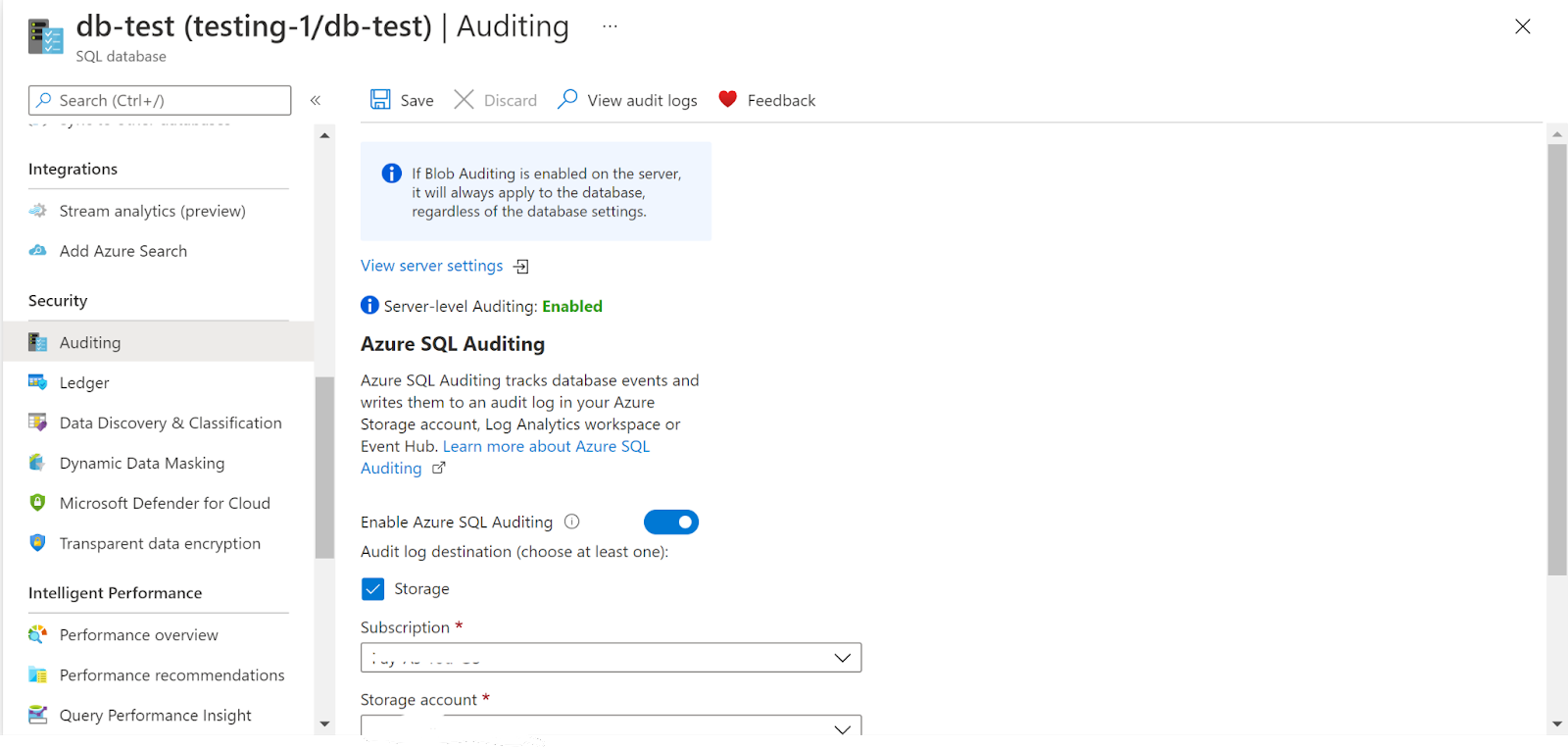Click the Ledger icon in sidebar

click(x=38, y=382)
